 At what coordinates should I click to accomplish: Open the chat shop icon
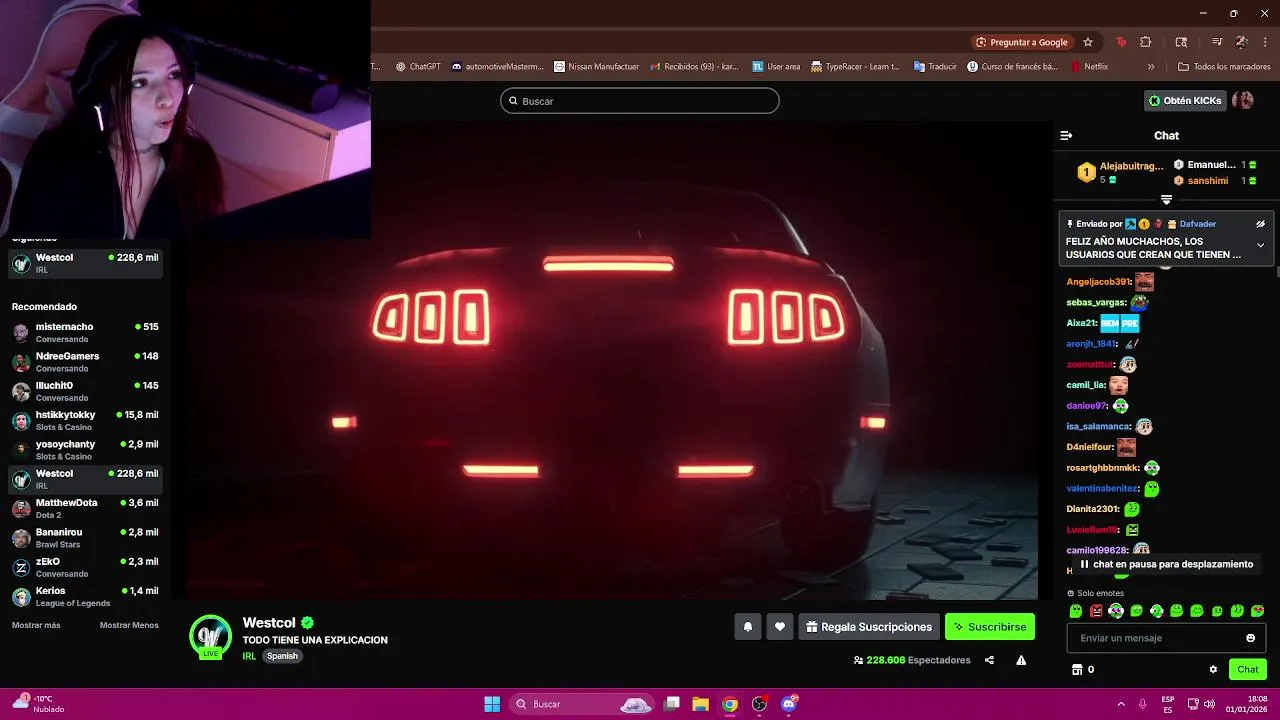tap(1077, 670)
